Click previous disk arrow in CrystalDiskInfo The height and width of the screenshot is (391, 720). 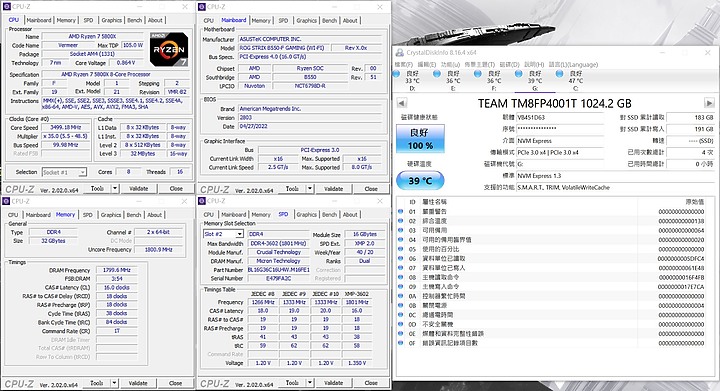401,103
